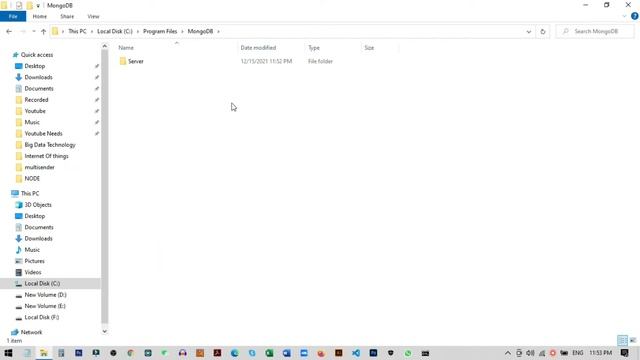This screenshot has width=640, height=360.
Task: Open Pictures under This PC
Action: click(34, 261)
